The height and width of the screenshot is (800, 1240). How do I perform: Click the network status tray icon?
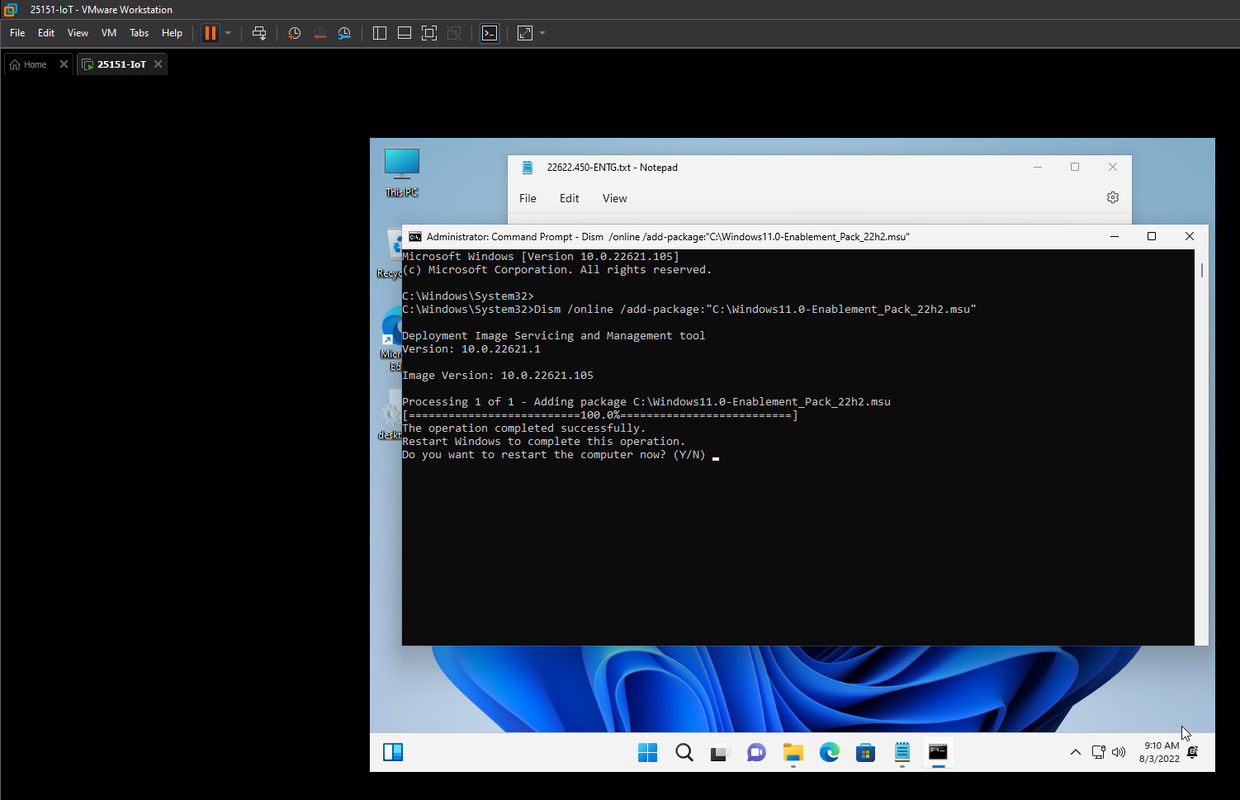[1098, 752]
